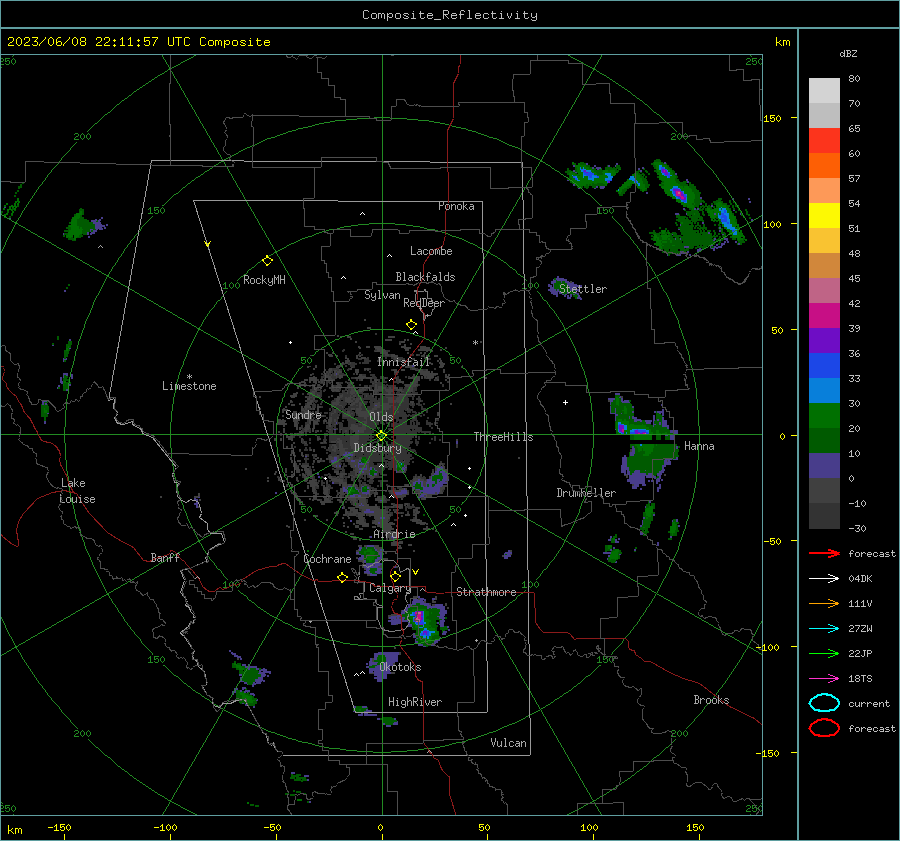Click the Blackfalds city label

click(x=425, y=277)
